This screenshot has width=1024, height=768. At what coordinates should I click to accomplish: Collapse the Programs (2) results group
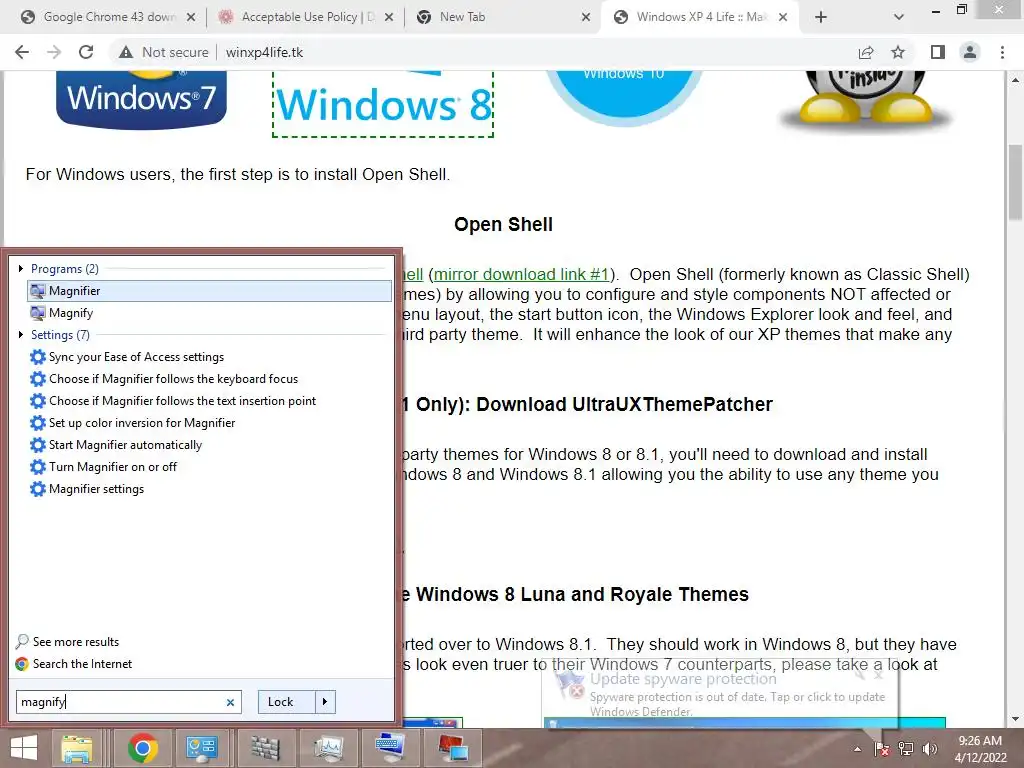(21, 268)
